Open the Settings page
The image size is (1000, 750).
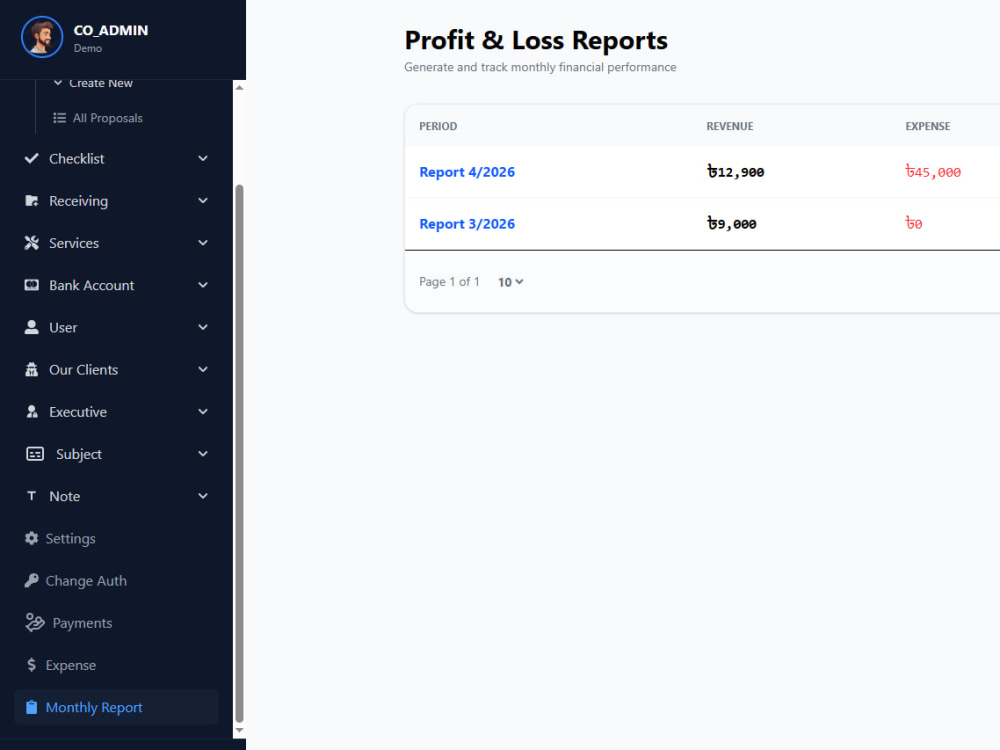pyautogui.click(x=70, y=538)
